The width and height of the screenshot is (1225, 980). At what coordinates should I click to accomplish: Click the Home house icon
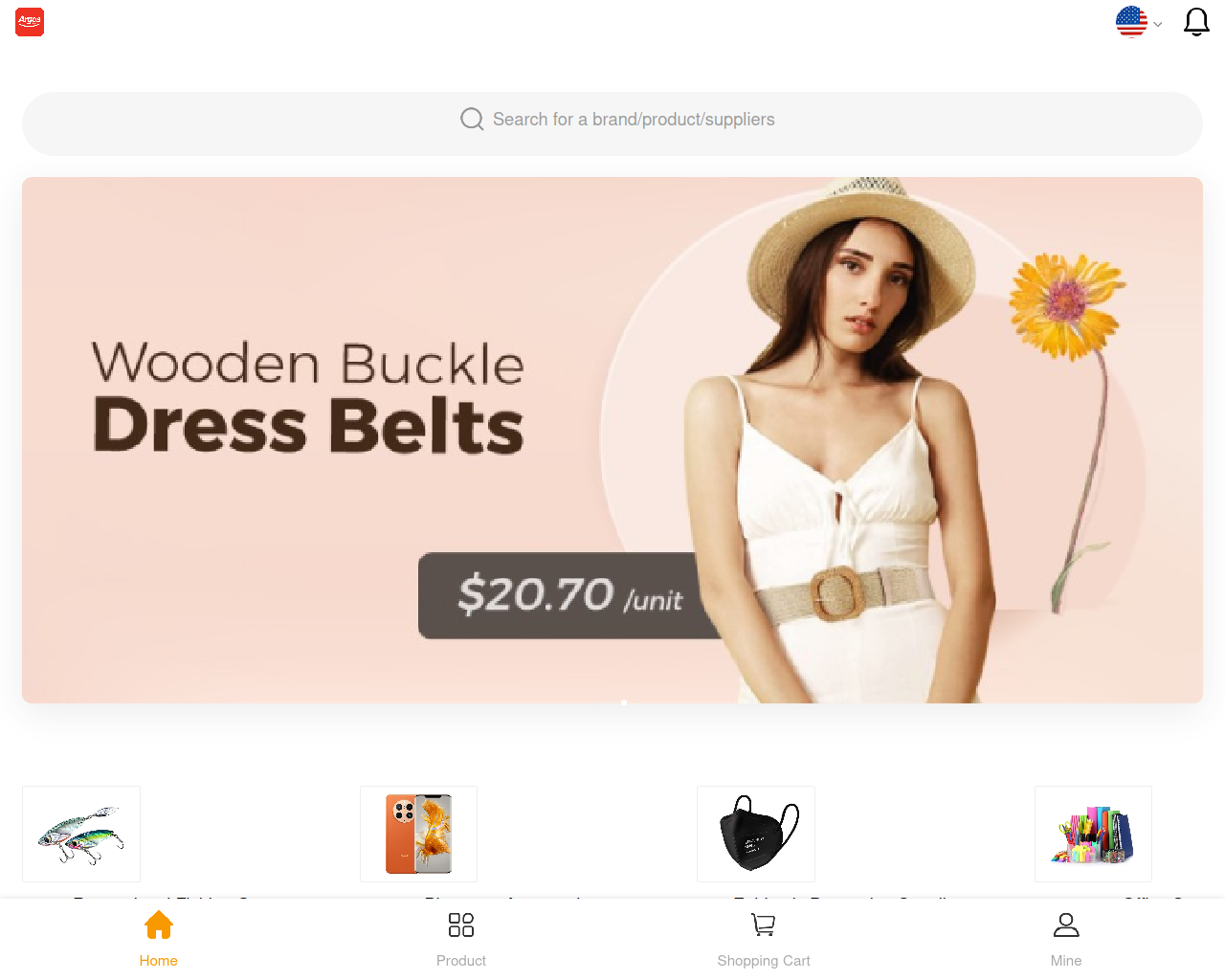[159, 924]
